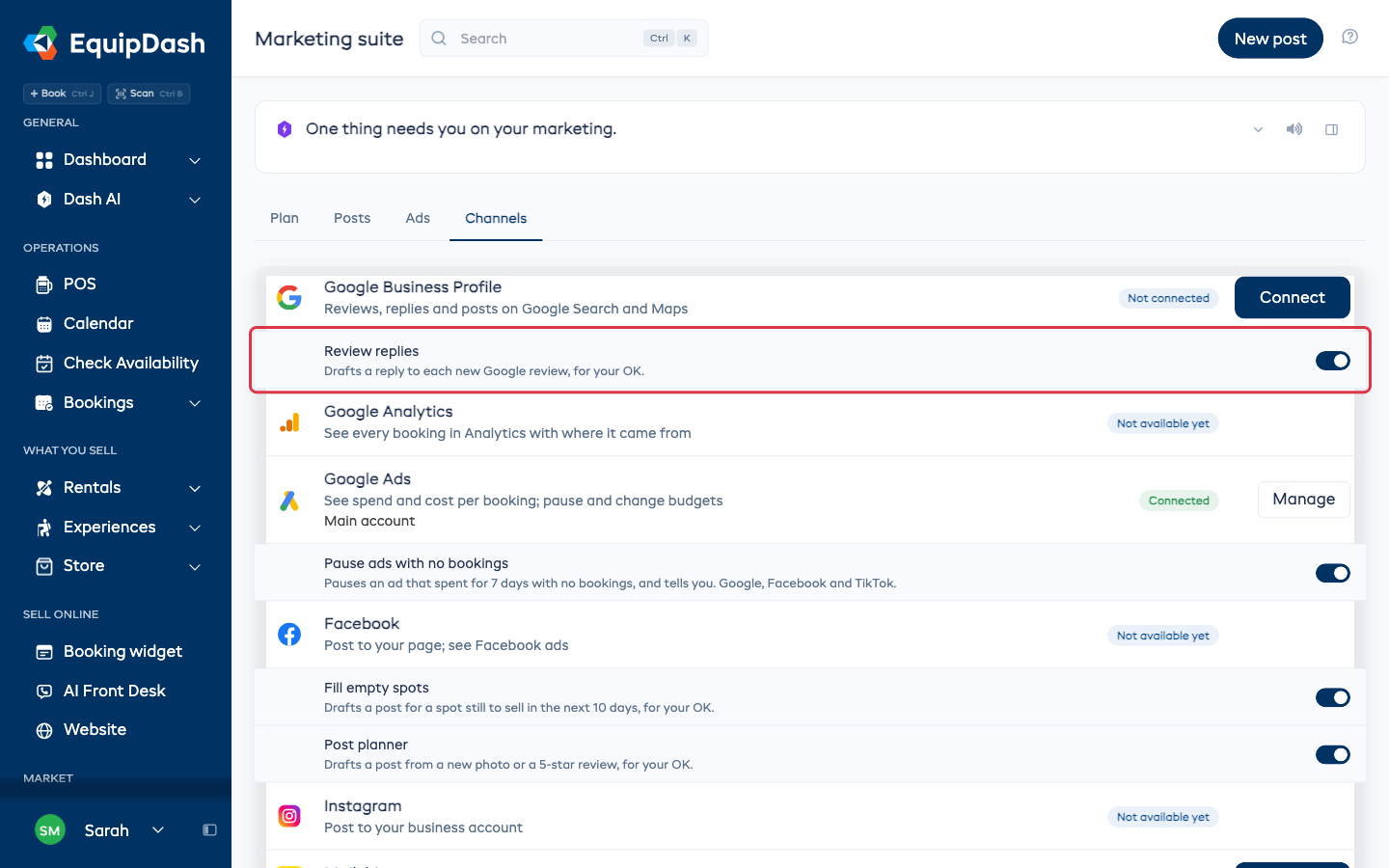Viewport: 1389px width, 868px height.
Task: Expand the Experiences menu
Action: (x=195, y=528)
